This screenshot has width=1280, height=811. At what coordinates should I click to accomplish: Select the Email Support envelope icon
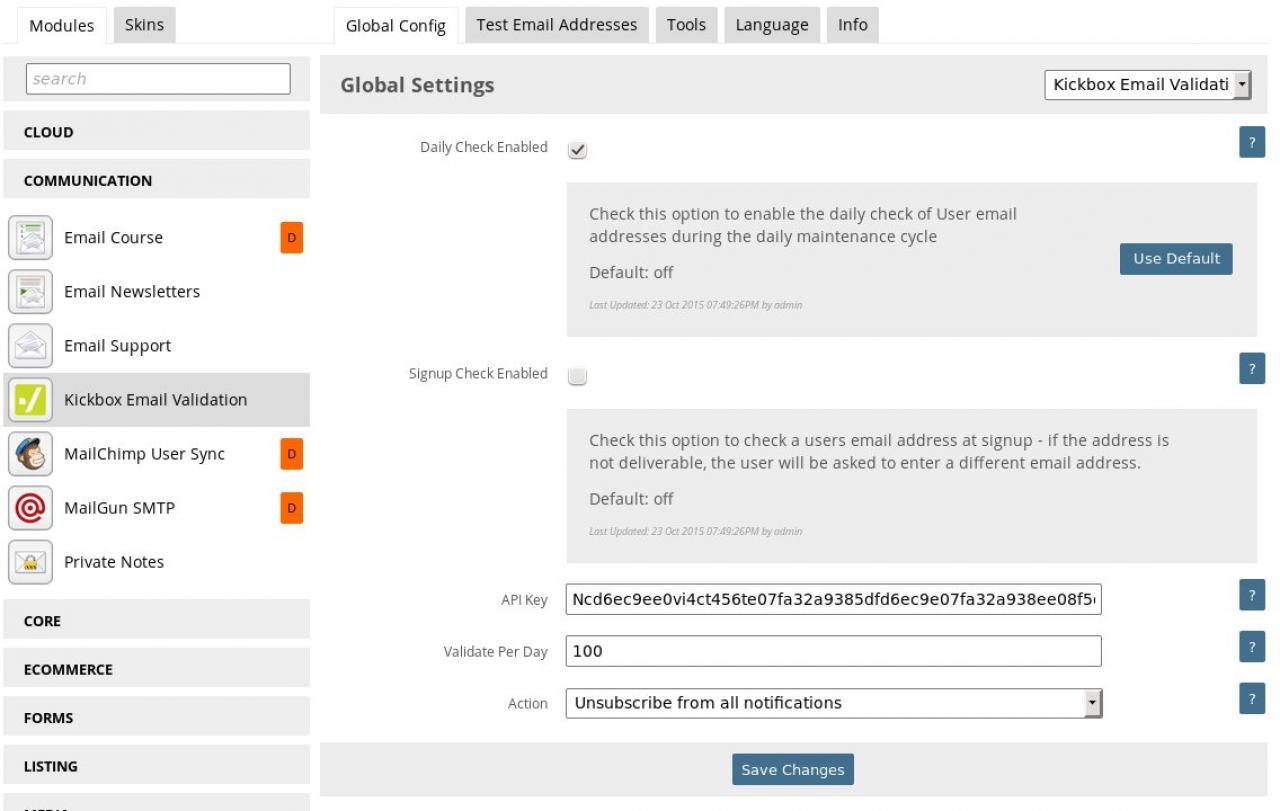tap(30, 346)
